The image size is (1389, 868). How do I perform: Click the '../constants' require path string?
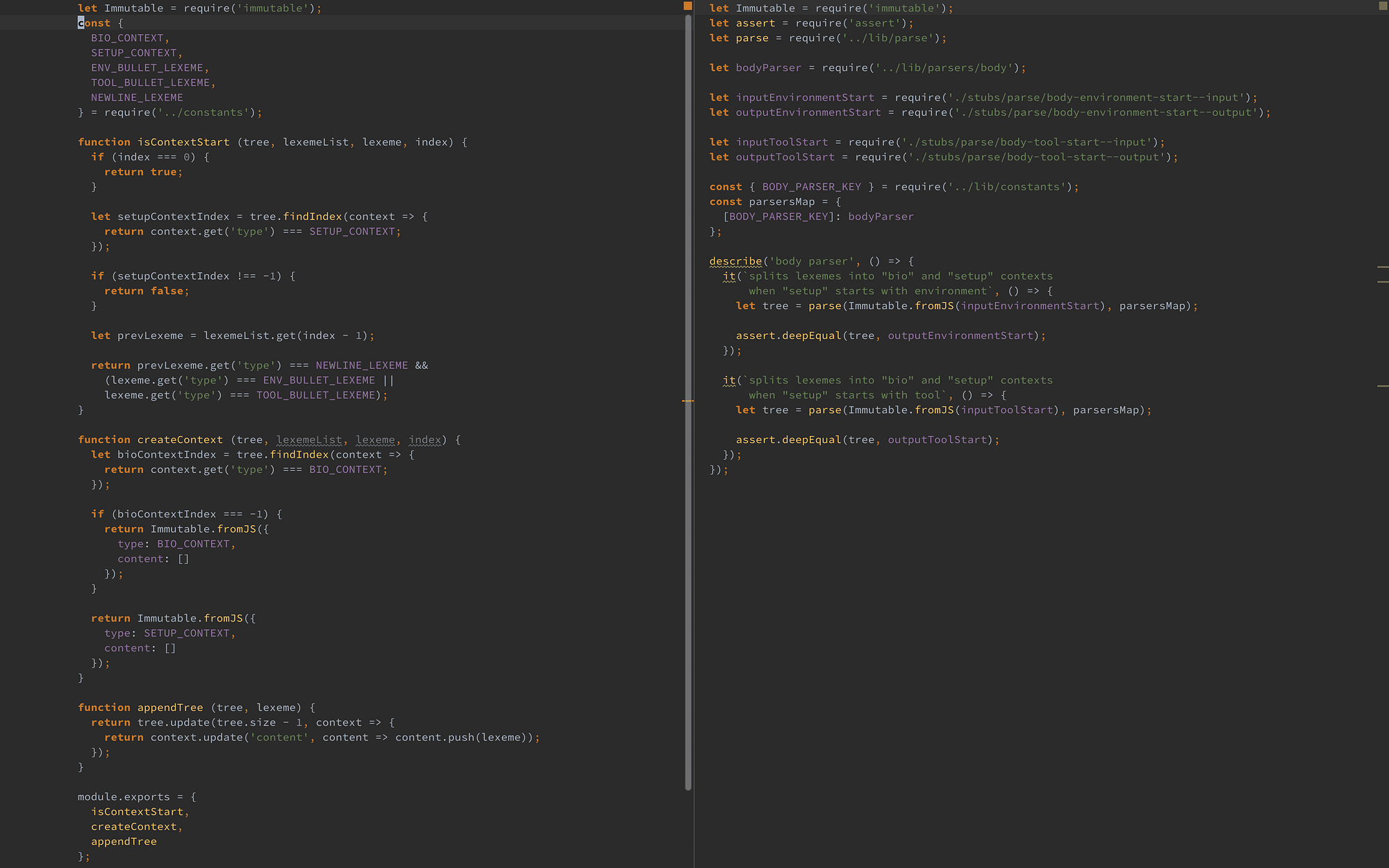[x=203, y=112]
